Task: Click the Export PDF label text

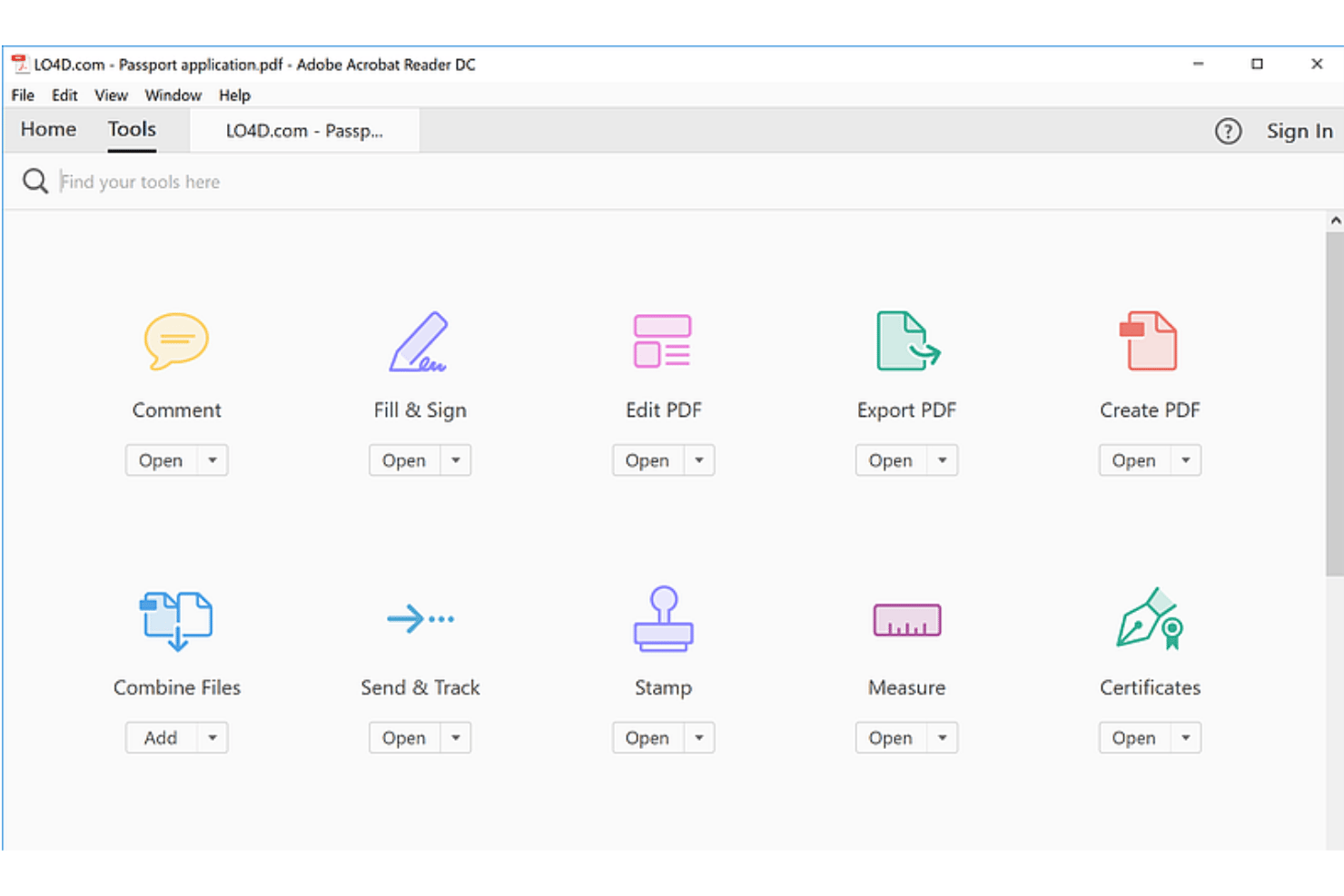Action: [x=906, y=410]
